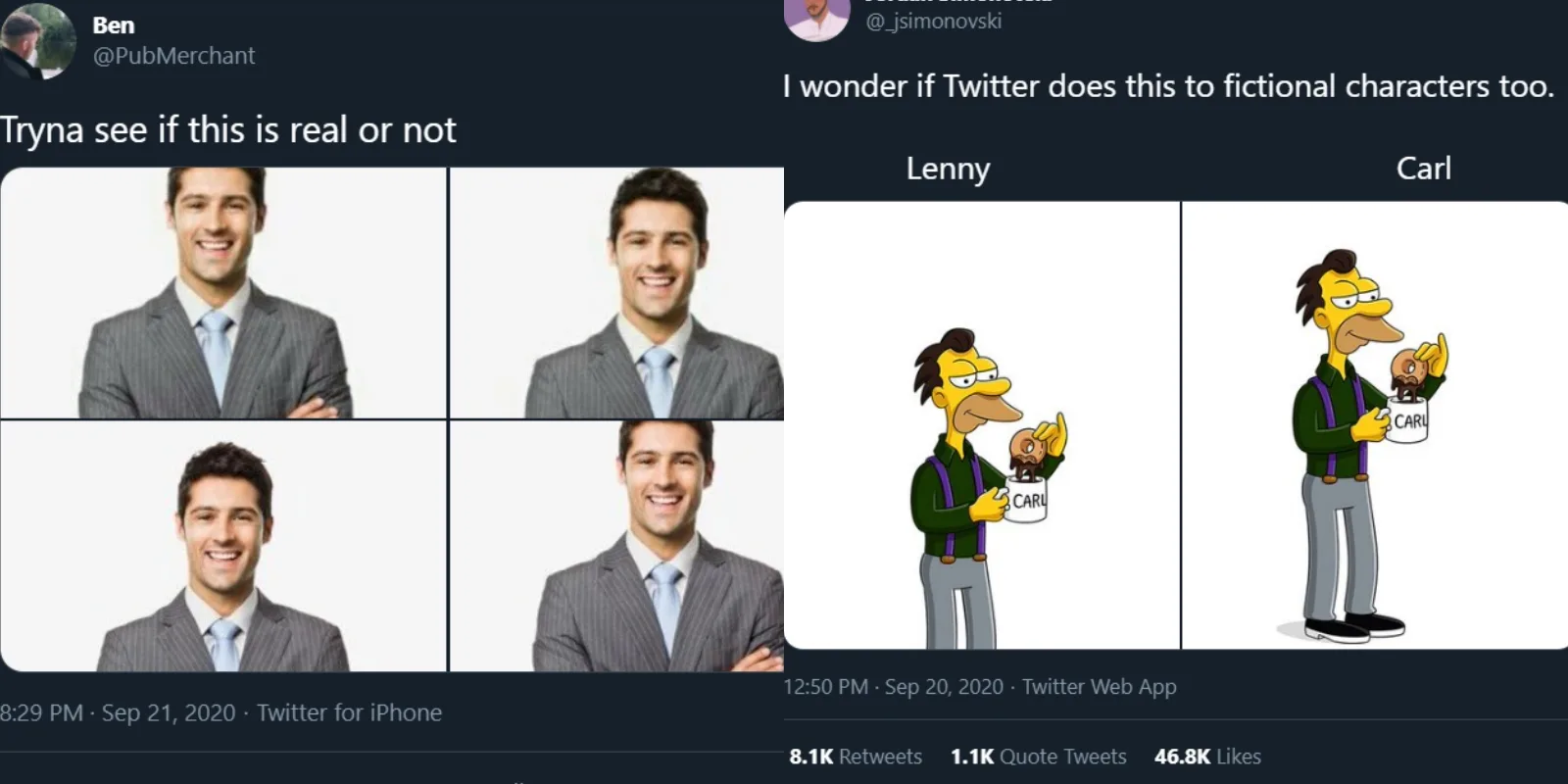This screenshot has height=784, width=1568.
Task: Click the 12:50 PM Sep 20, 2020 timestamp
Action: (x=893, y=687)
